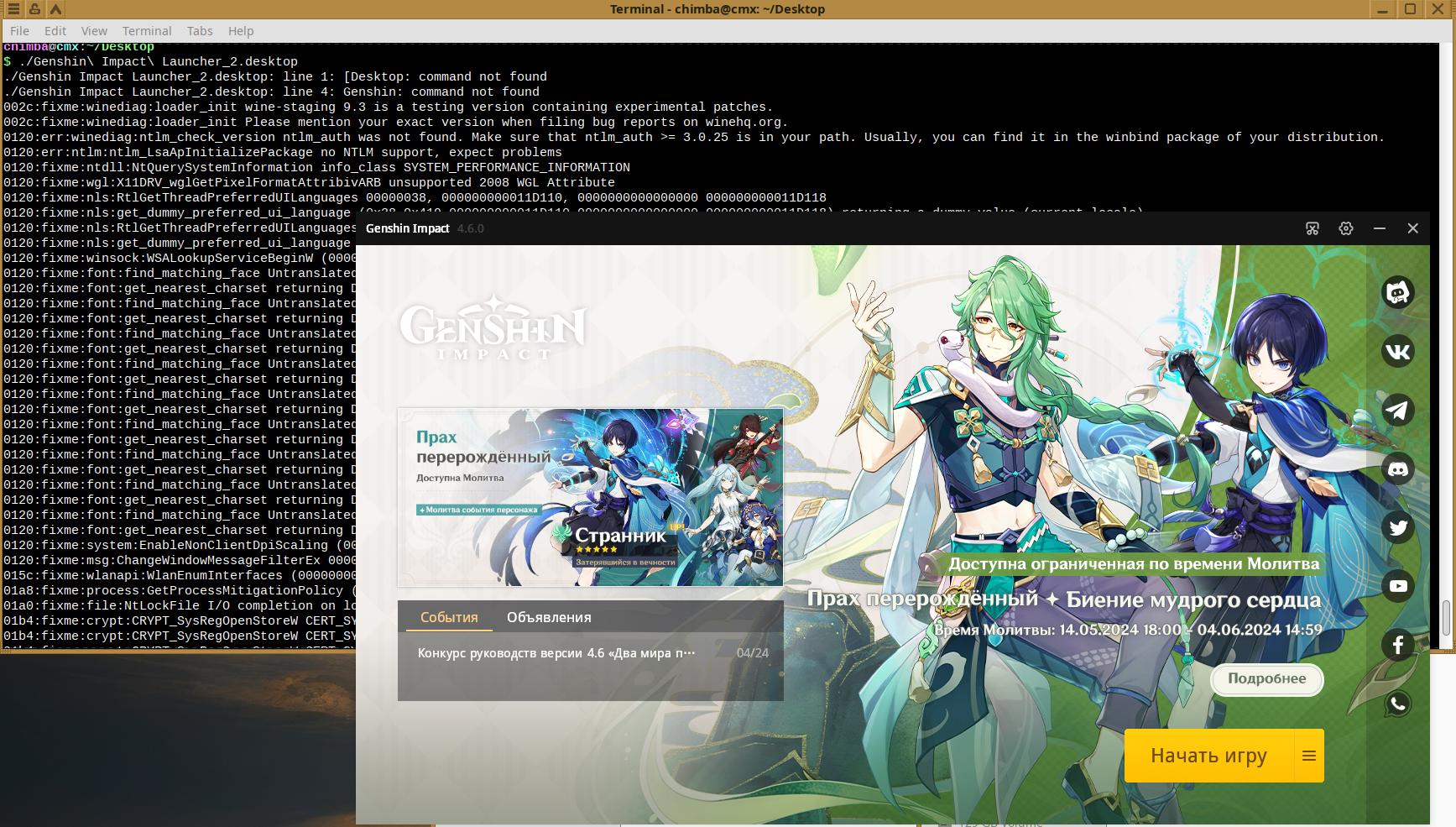Open the Terminal window menu icon
Viewport: 1456px width, 827px height.
point(13,9)
